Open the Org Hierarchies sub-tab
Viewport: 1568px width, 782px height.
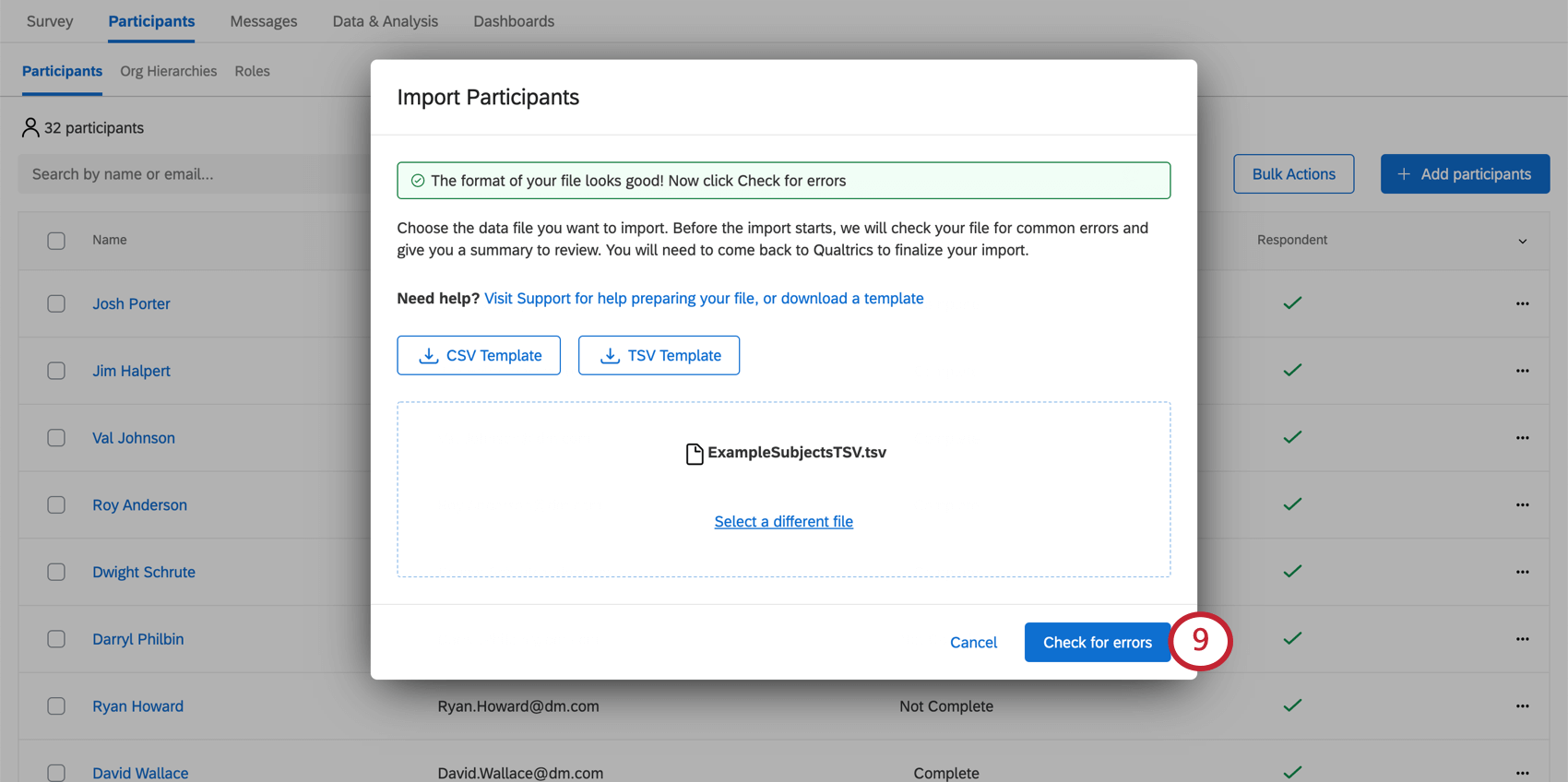coord(169,71)
